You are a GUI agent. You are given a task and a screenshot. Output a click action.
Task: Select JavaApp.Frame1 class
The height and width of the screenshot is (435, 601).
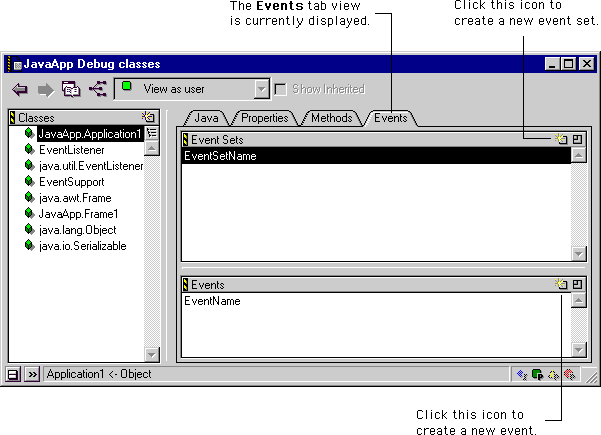coord(79,214)
